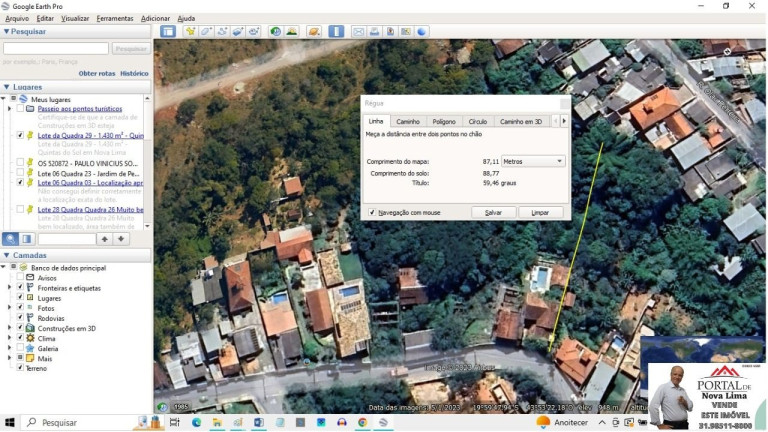Expand the Clima layer arrow

[9, 338]
